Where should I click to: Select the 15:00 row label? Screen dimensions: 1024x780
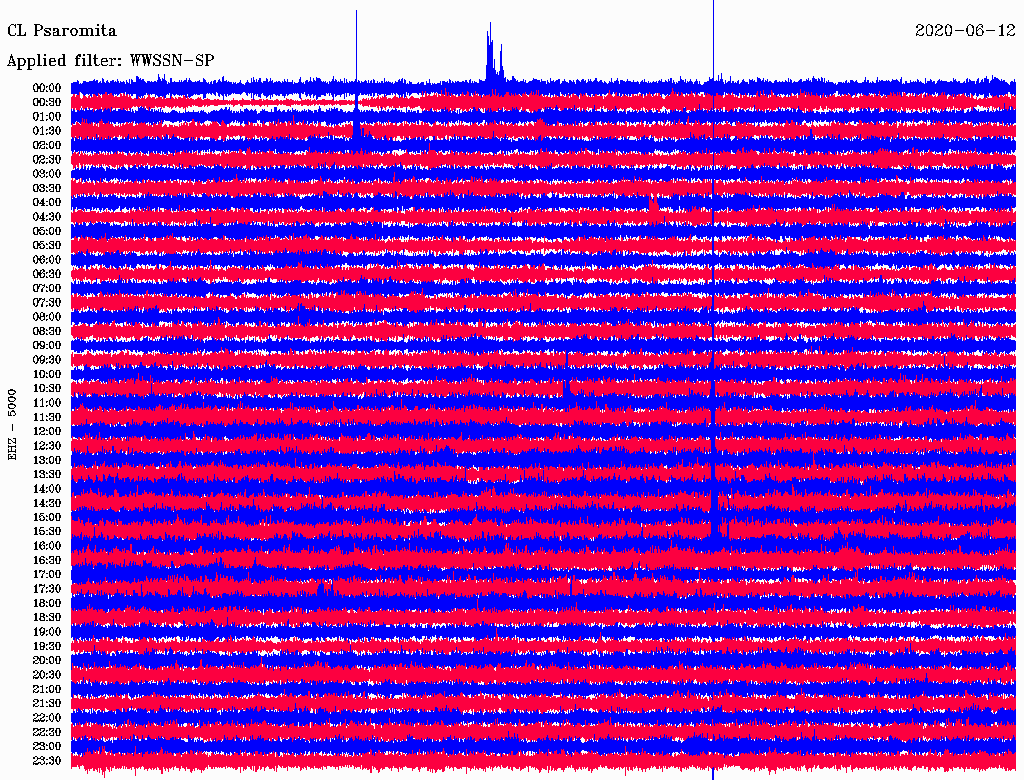(47, 517)
